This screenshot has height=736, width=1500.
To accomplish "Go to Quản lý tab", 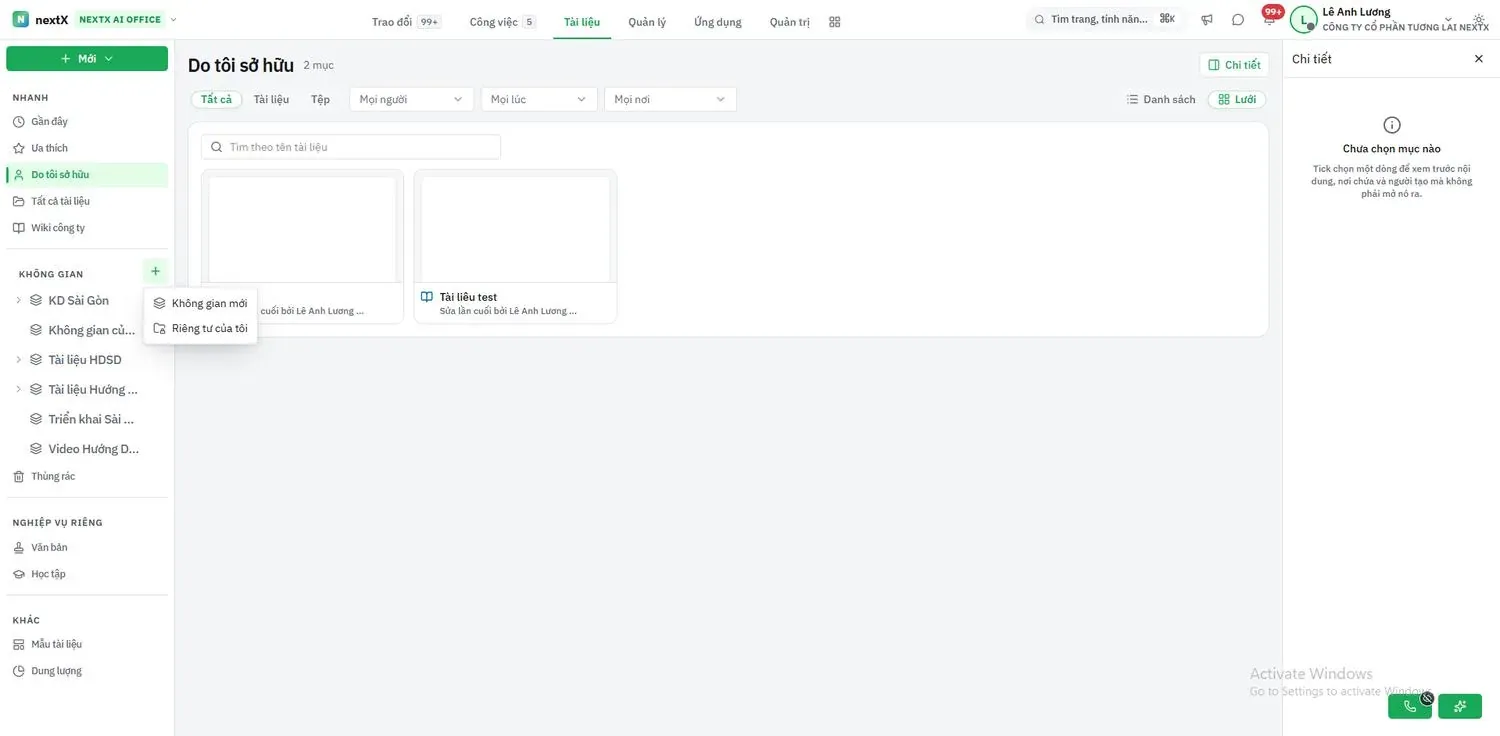I will pos(647,22).
